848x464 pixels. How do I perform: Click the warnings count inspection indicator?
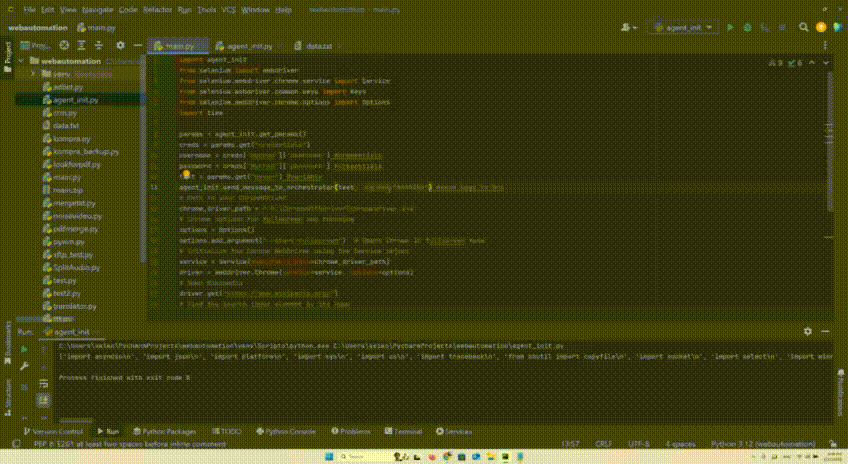click(x=775, y=63)
